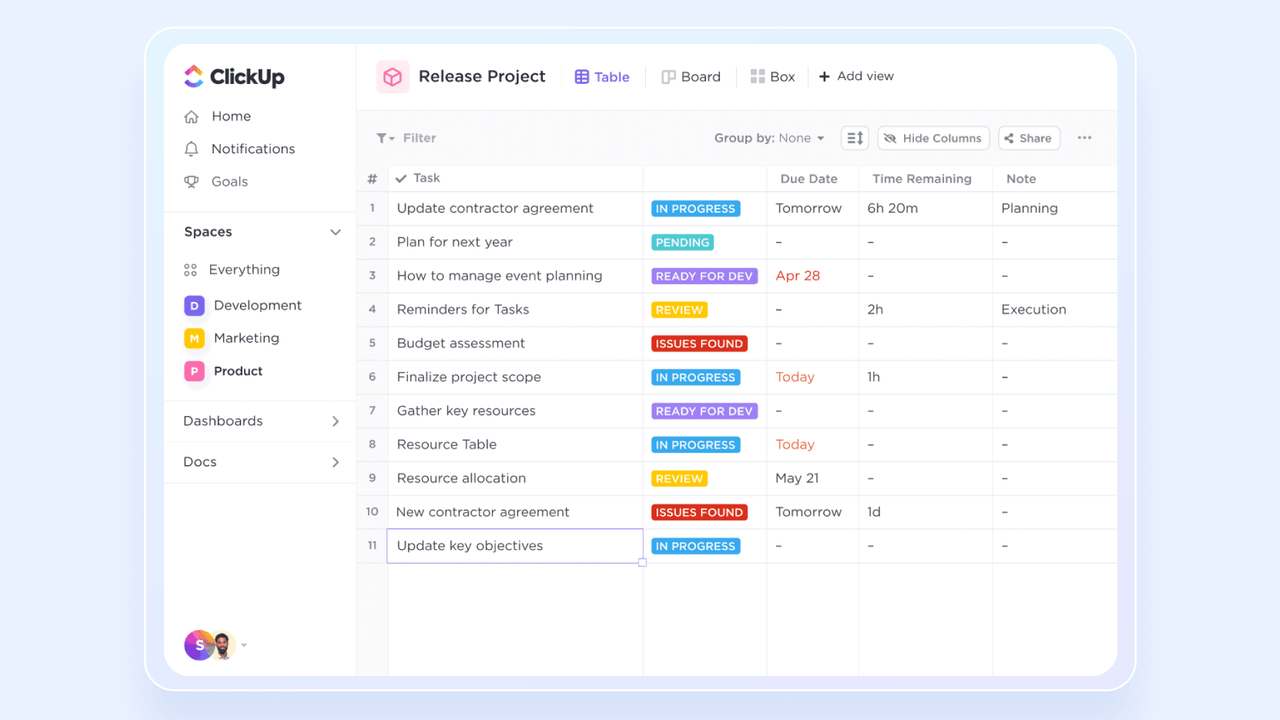Click the Apr 28 due date

coord(798,276)
